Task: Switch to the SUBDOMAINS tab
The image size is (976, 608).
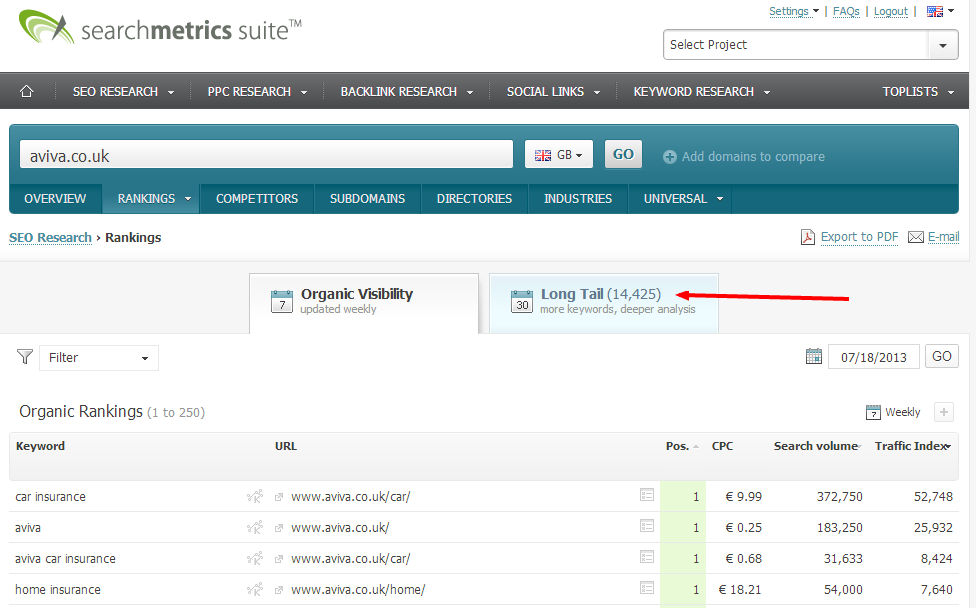Action: (x=367, y=199)
